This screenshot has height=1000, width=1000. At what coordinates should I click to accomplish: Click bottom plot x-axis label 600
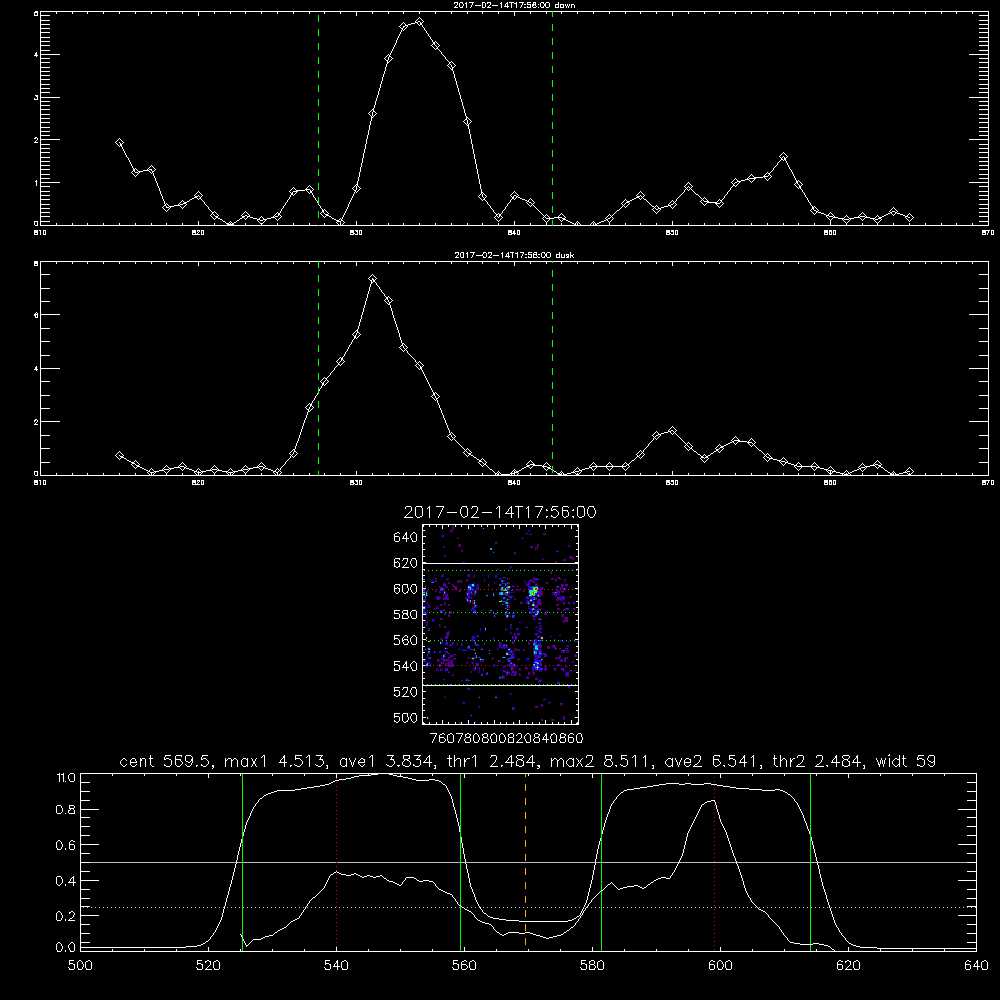720,966
